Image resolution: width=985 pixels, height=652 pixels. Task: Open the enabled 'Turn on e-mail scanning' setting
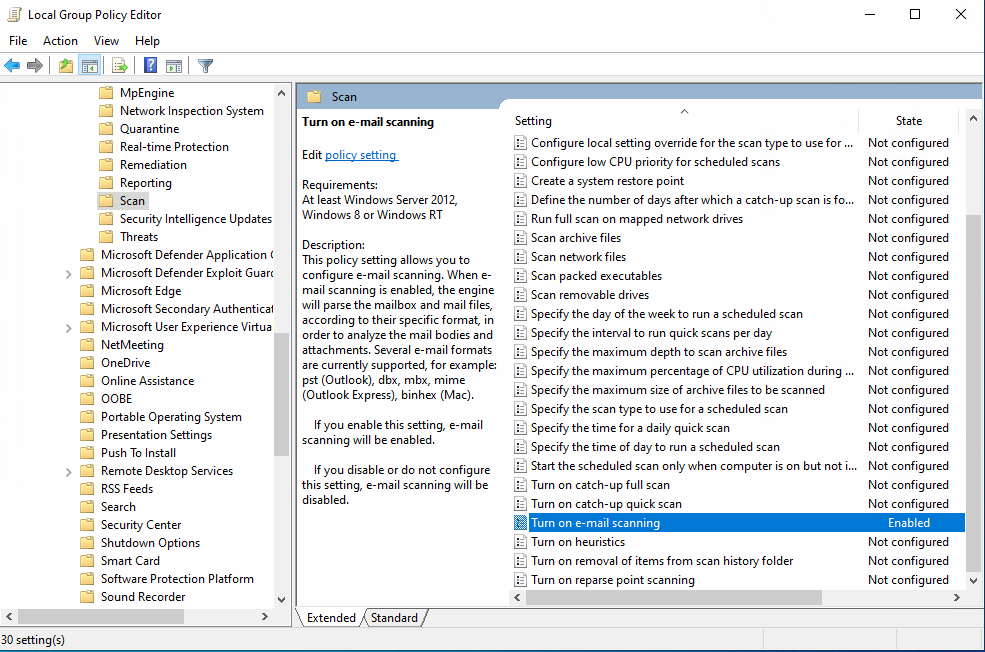pos(595,522)
